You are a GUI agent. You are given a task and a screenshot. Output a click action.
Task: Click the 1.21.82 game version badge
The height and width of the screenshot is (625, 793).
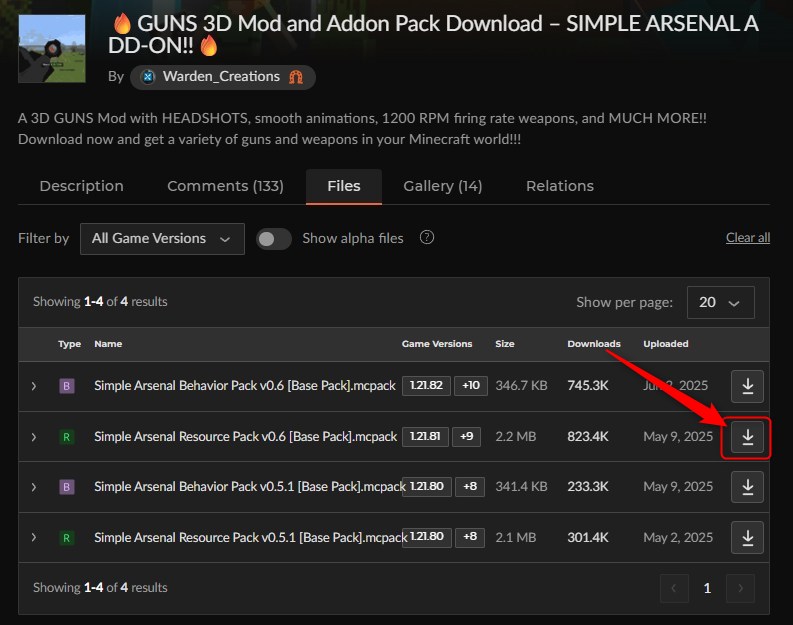coord(426,385)
